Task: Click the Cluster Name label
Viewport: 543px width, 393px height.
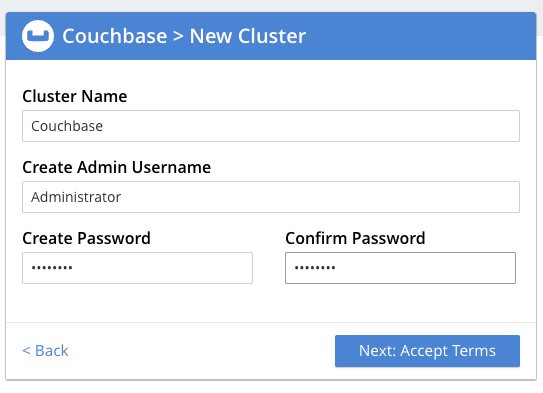Action: point(75,96)
